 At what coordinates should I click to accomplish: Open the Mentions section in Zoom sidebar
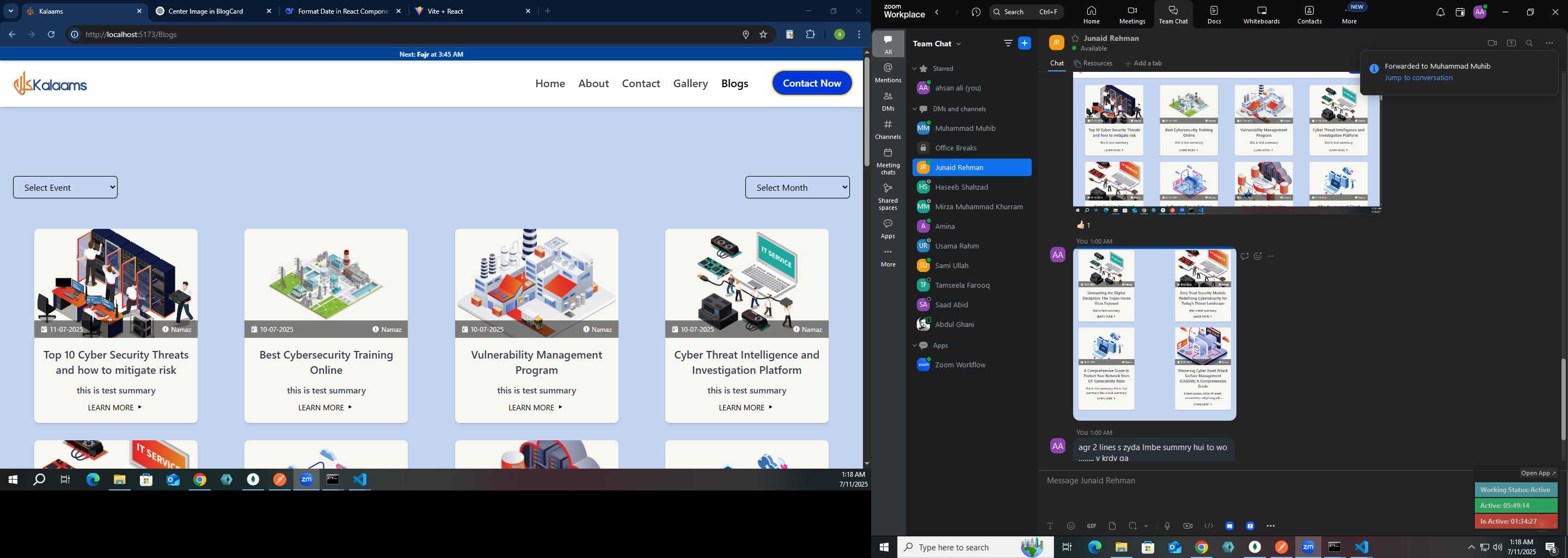point(888,72)
